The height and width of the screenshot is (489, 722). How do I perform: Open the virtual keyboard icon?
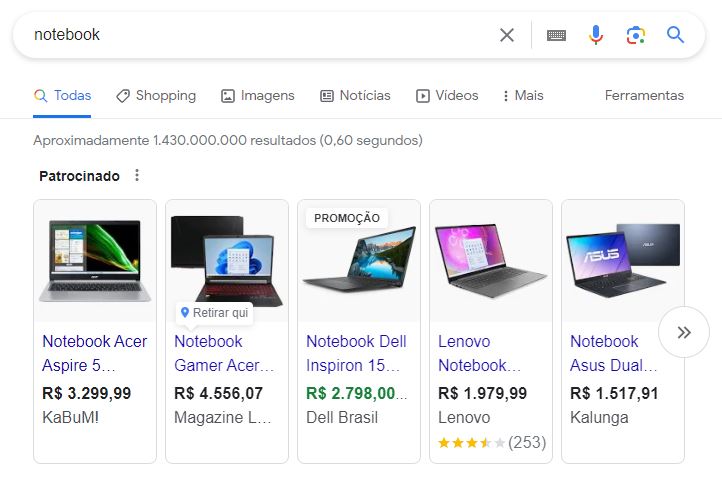point(556,35)
